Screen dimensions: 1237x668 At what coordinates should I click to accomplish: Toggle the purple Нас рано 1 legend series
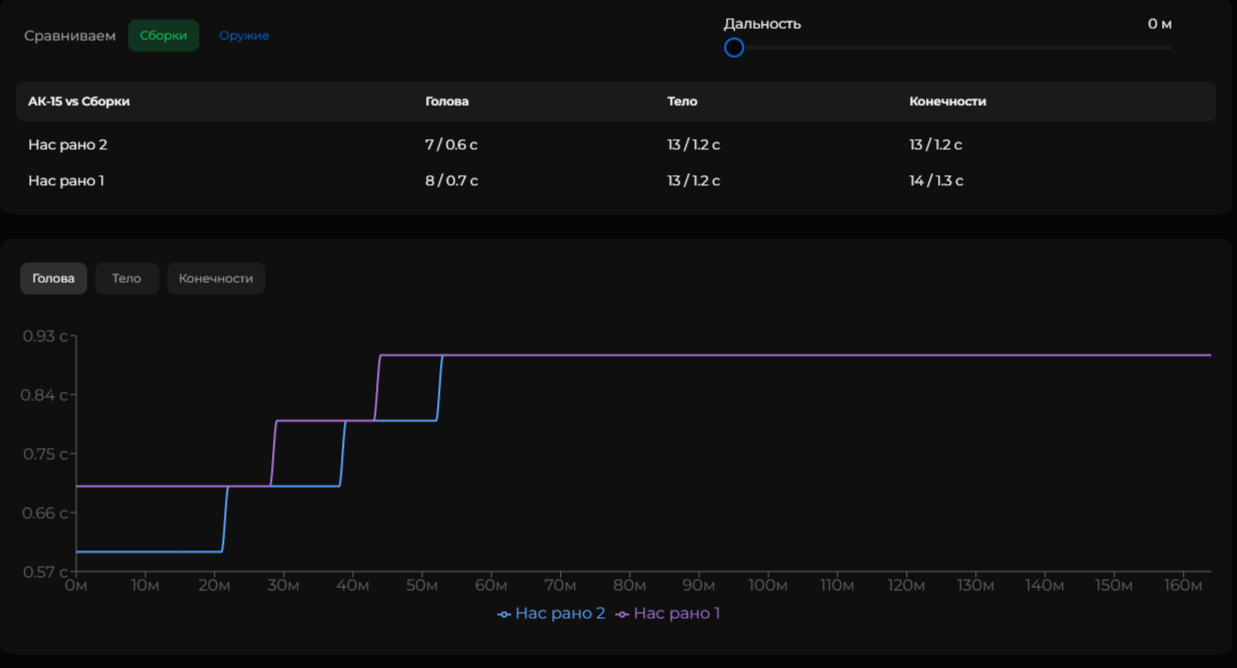(668, 613)
